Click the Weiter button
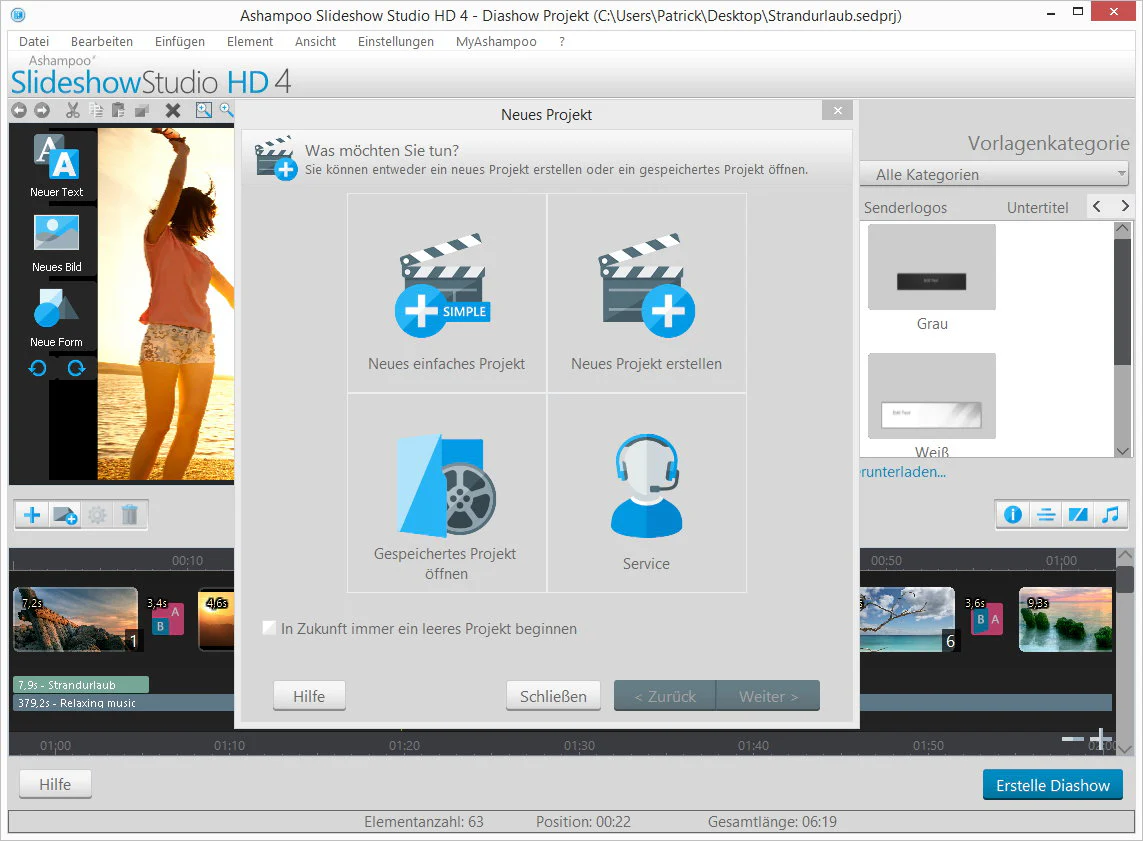 tap(768, 696)
